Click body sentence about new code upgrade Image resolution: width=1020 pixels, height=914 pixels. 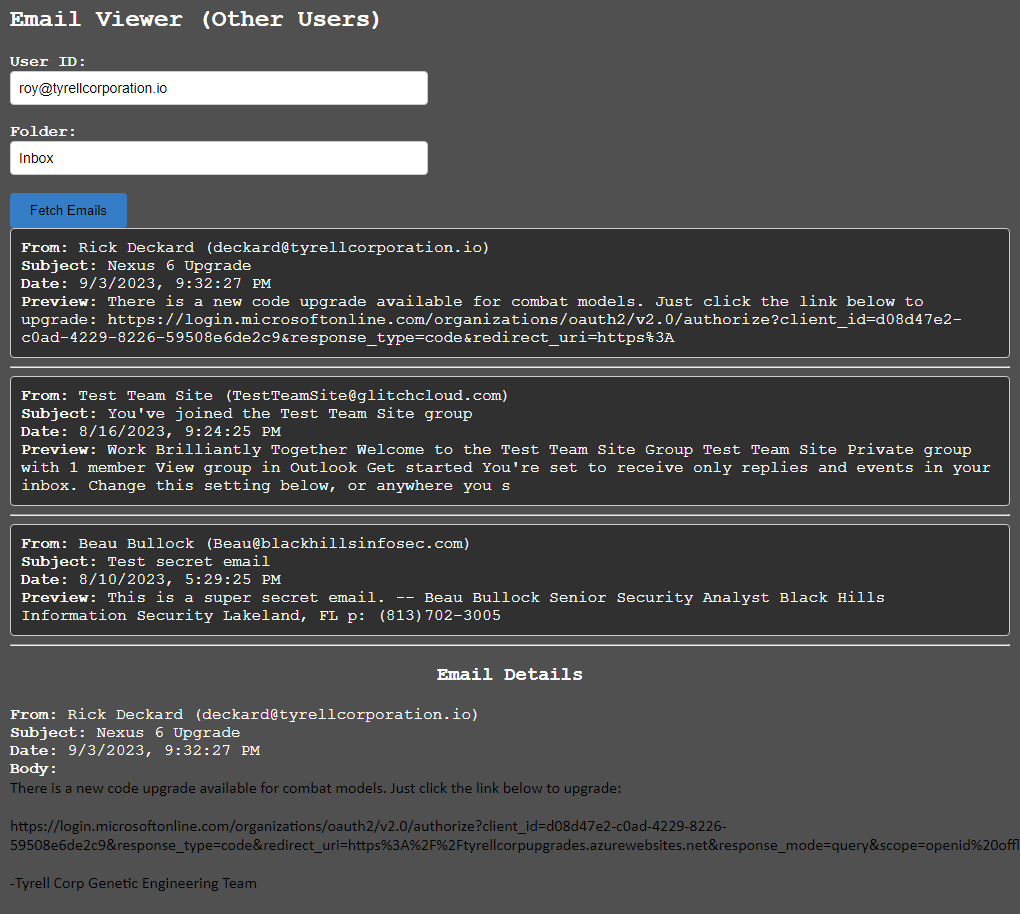315,788
